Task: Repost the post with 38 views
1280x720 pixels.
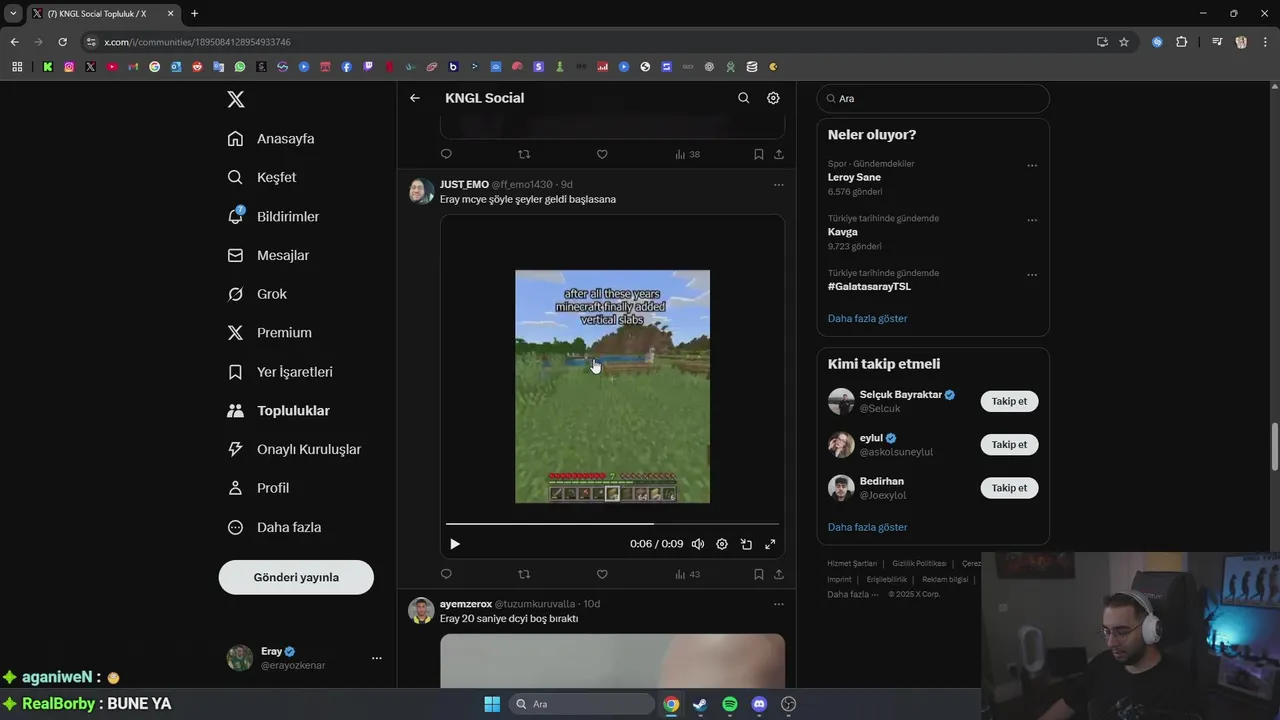Action: (524, 154)
